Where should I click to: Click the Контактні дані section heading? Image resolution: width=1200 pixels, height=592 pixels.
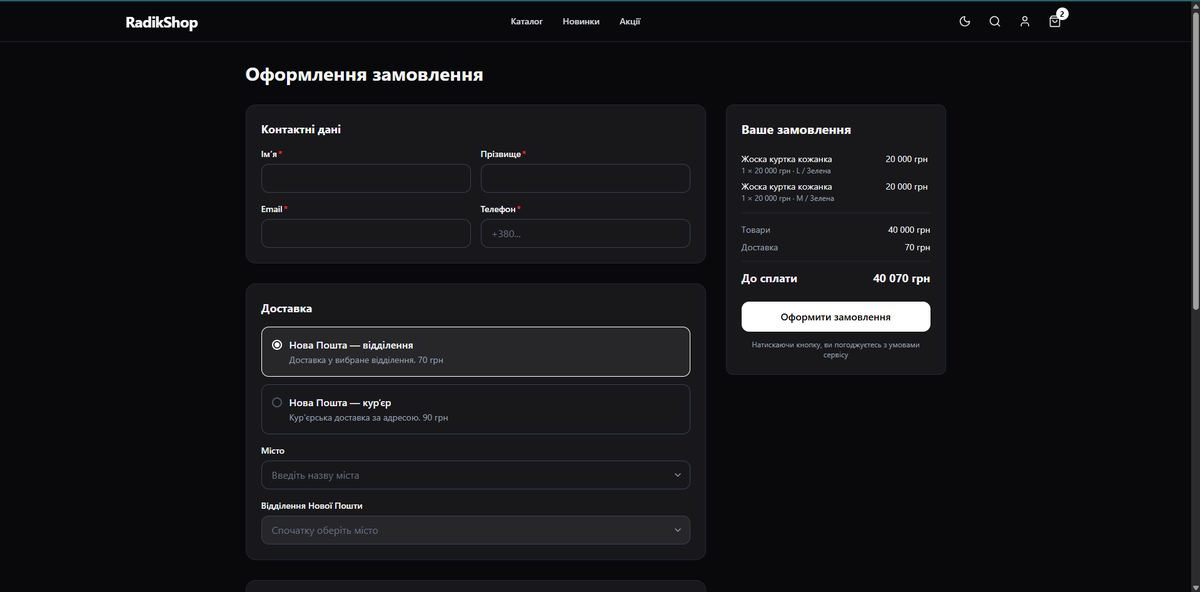(302, 129)
